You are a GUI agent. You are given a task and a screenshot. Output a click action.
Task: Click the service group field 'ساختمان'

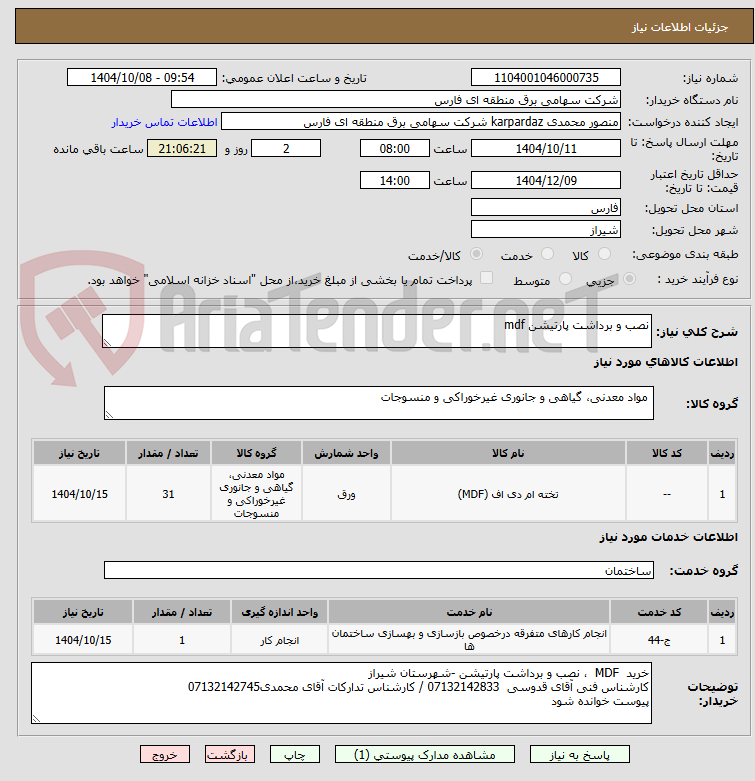coord(378,570)
